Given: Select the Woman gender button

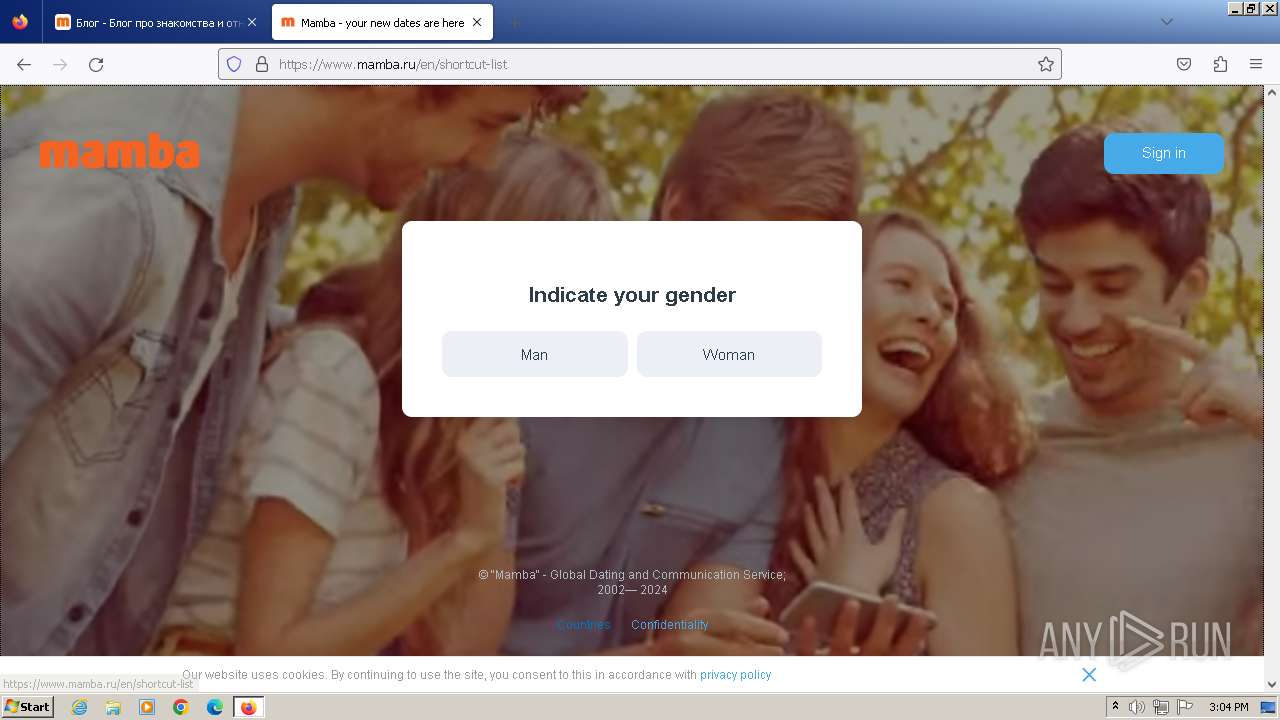Looking at the screenshot, I should 729,354.
